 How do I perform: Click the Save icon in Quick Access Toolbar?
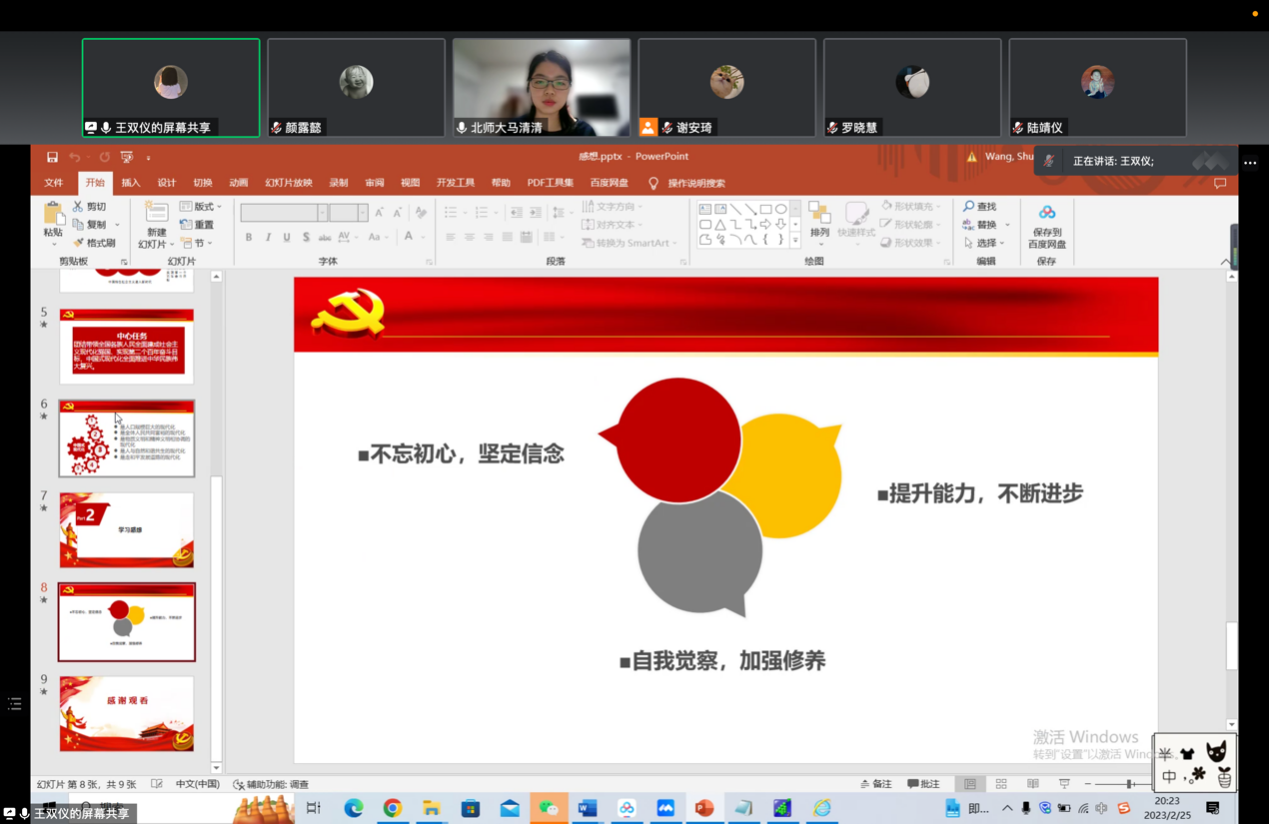pos(51,157)
